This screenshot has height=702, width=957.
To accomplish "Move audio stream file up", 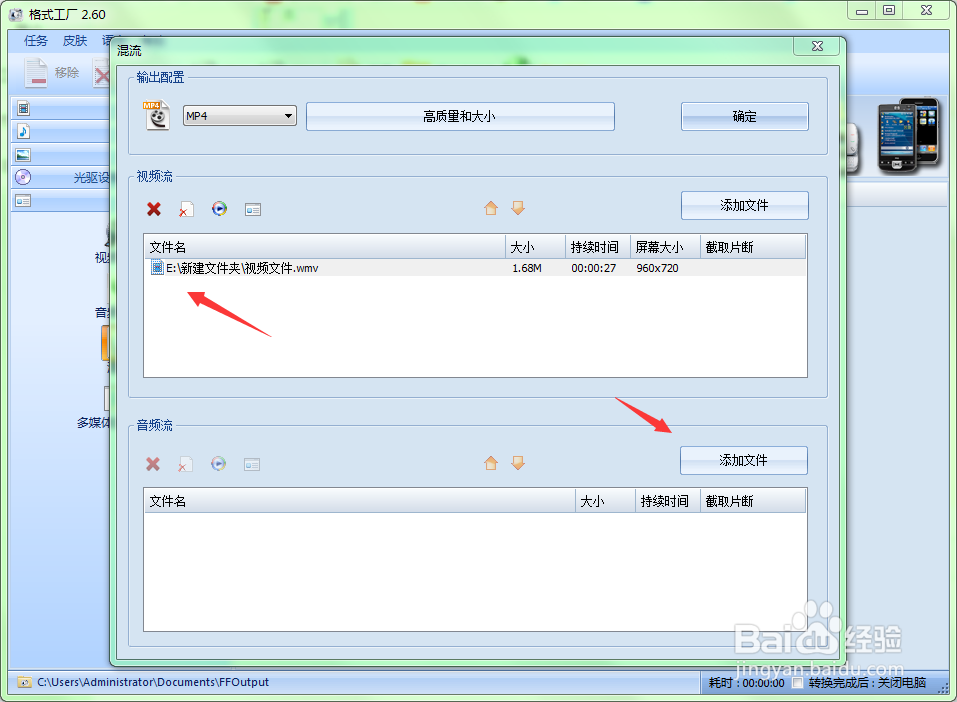I will tap(491, 463).
